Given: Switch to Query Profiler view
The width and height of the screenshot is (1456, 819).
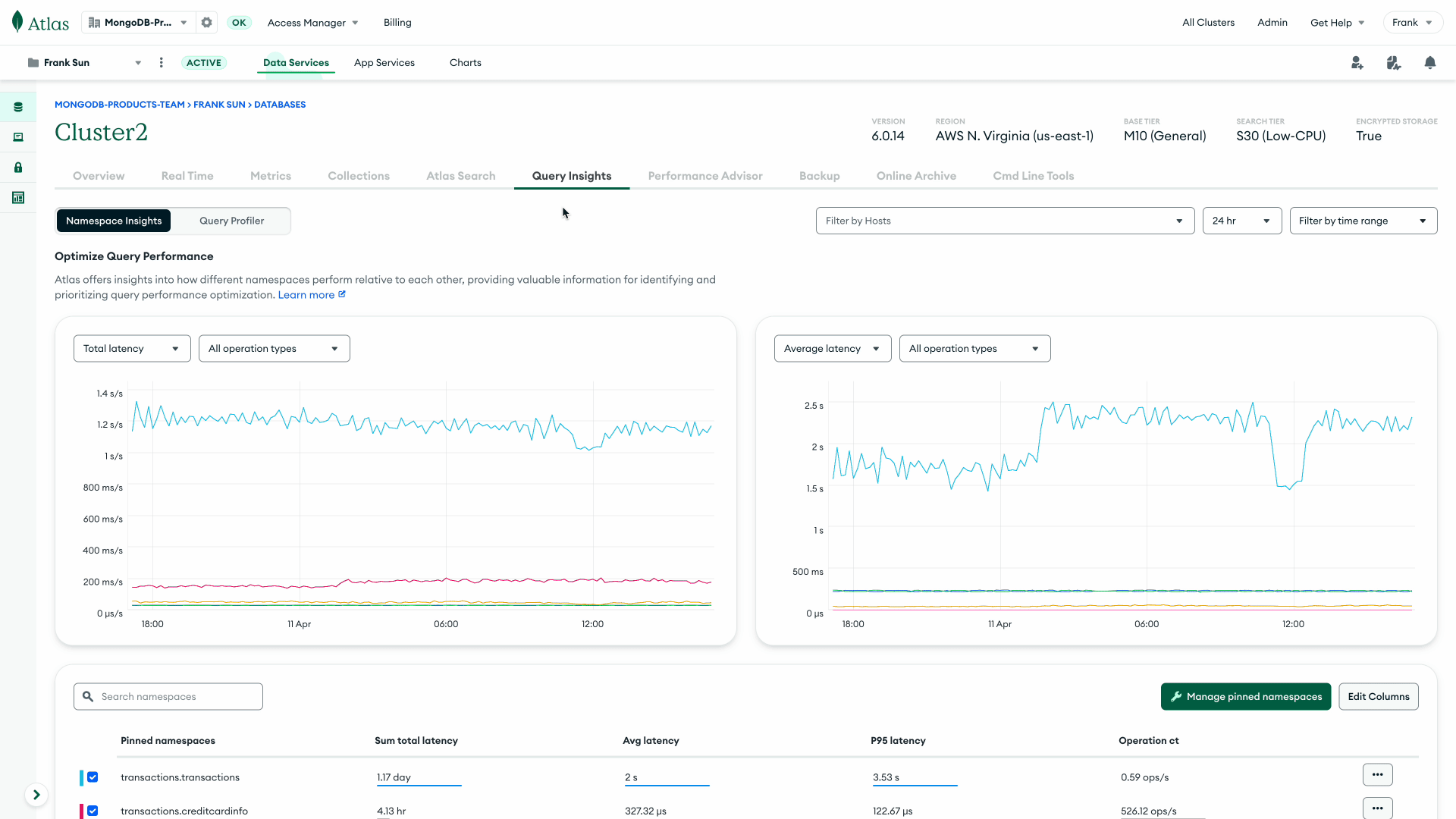Looking at the screenshot, I should 231,220.
